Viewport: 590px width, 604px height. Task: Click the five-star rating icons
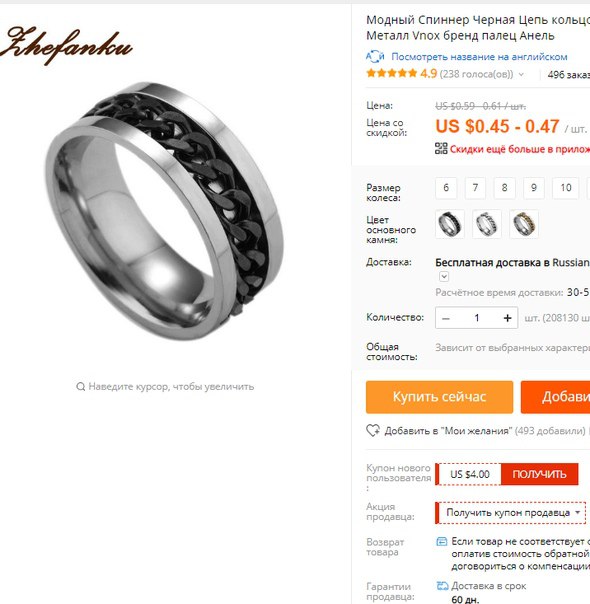pos(392,73)
